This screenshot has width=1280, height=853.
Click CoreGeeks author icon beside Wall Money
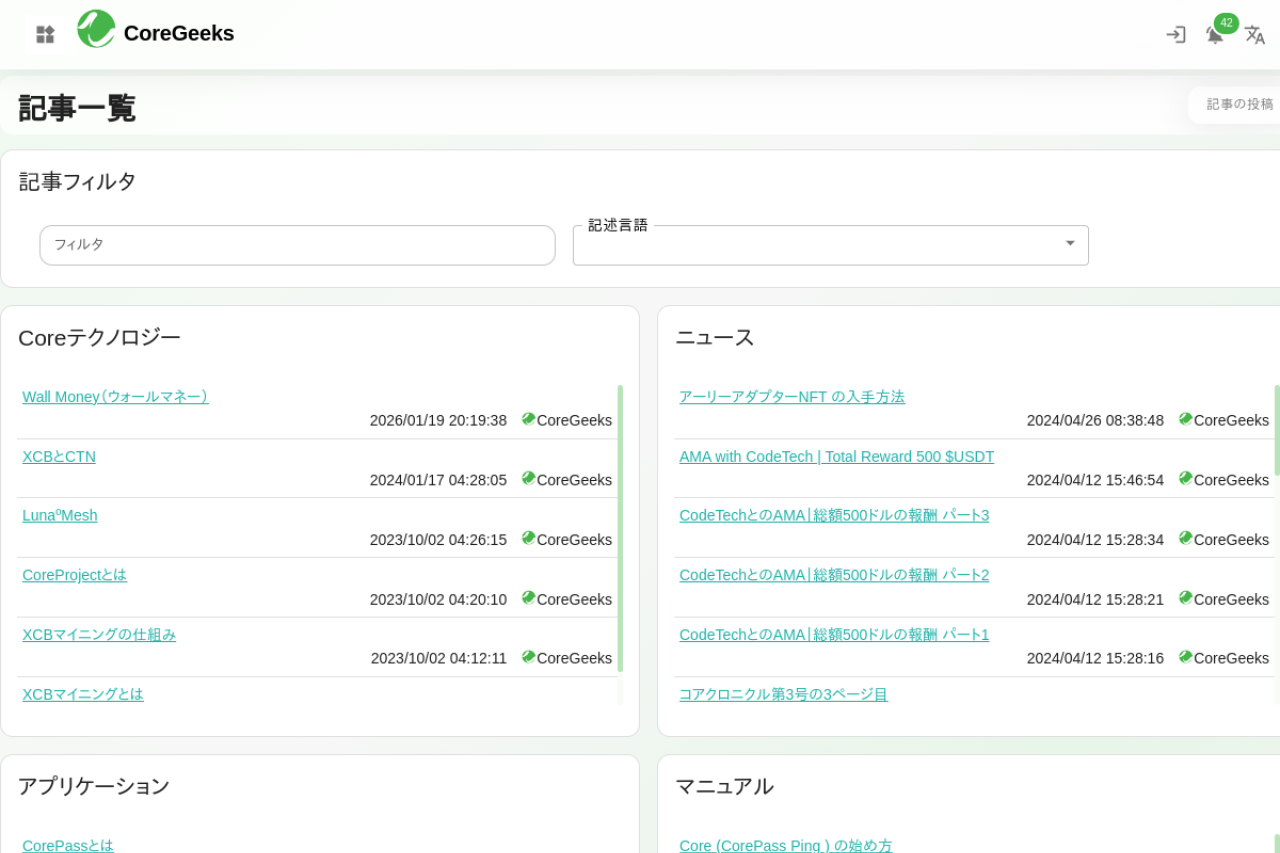click(528, 419)
